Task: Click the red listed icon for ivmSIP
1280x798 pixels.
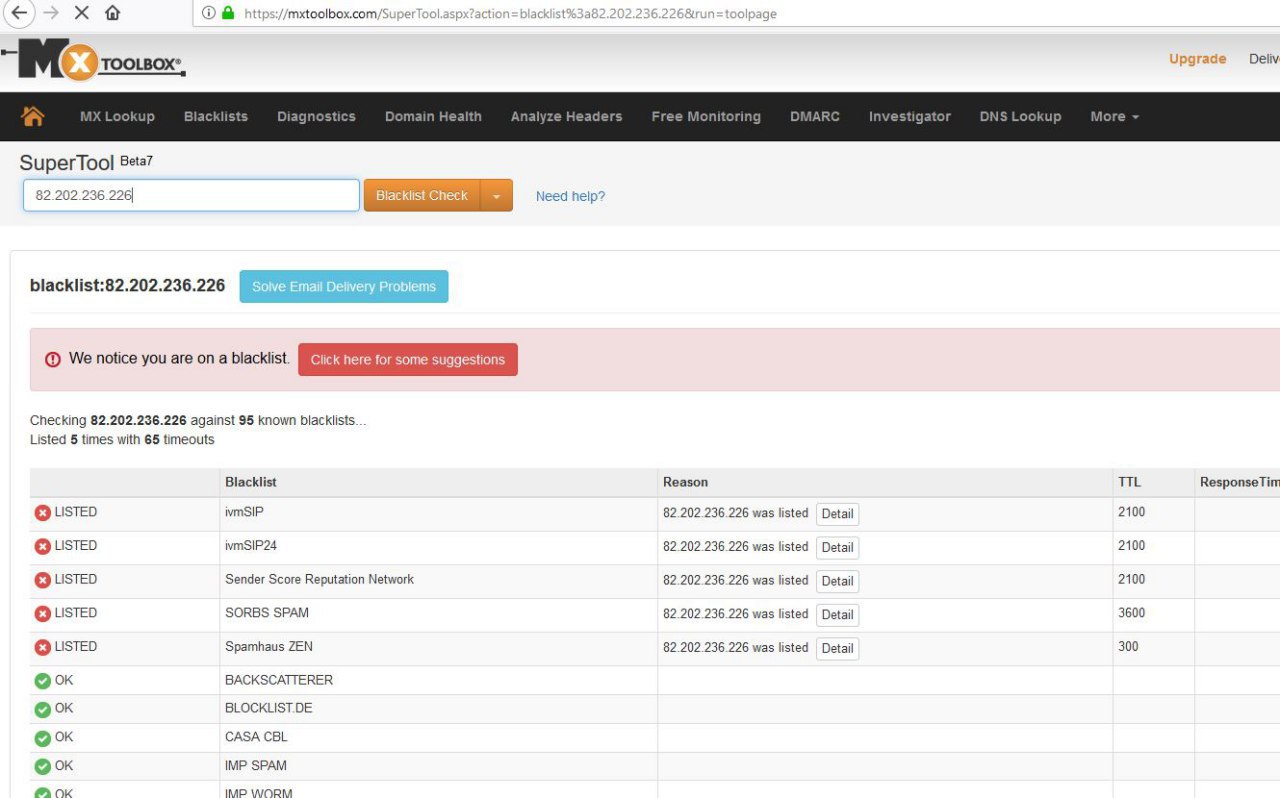Action: click(x=43, y=513)
